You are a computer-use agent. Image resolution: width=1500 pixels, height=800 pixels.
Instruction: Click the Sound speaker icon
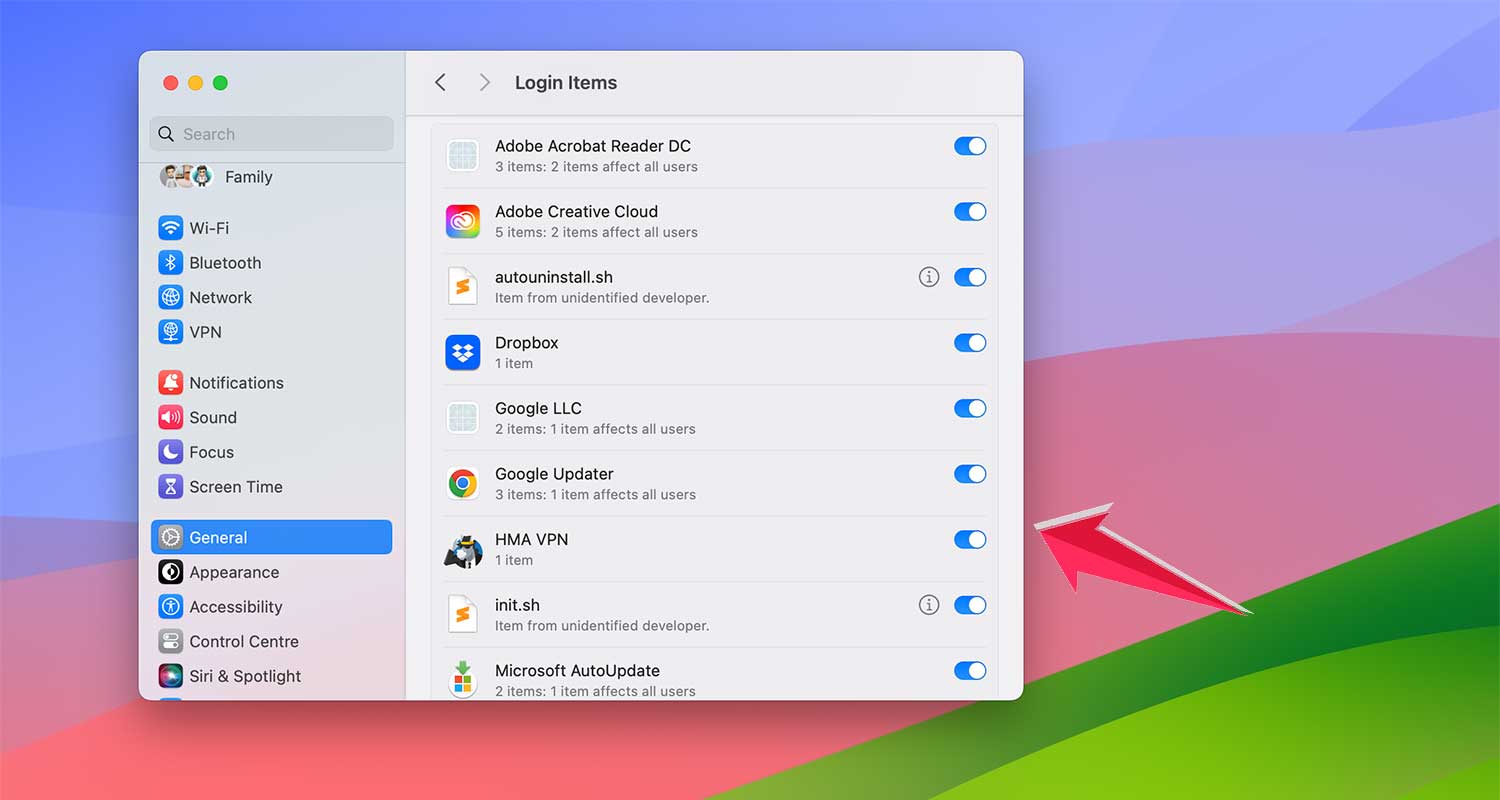[x=170, y=417]
